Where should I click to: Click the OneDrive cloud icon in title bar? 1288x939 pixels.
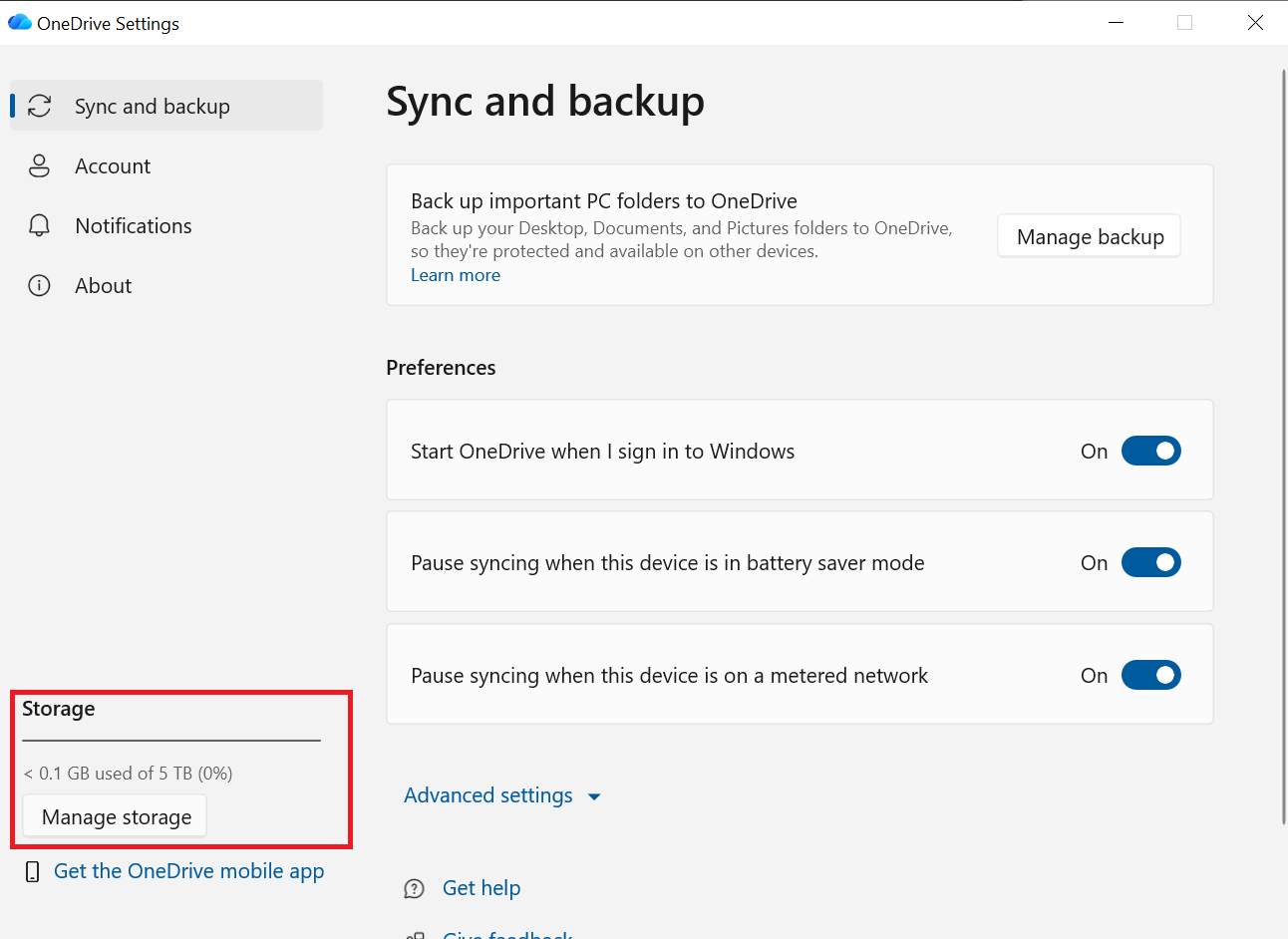point(20,22)
